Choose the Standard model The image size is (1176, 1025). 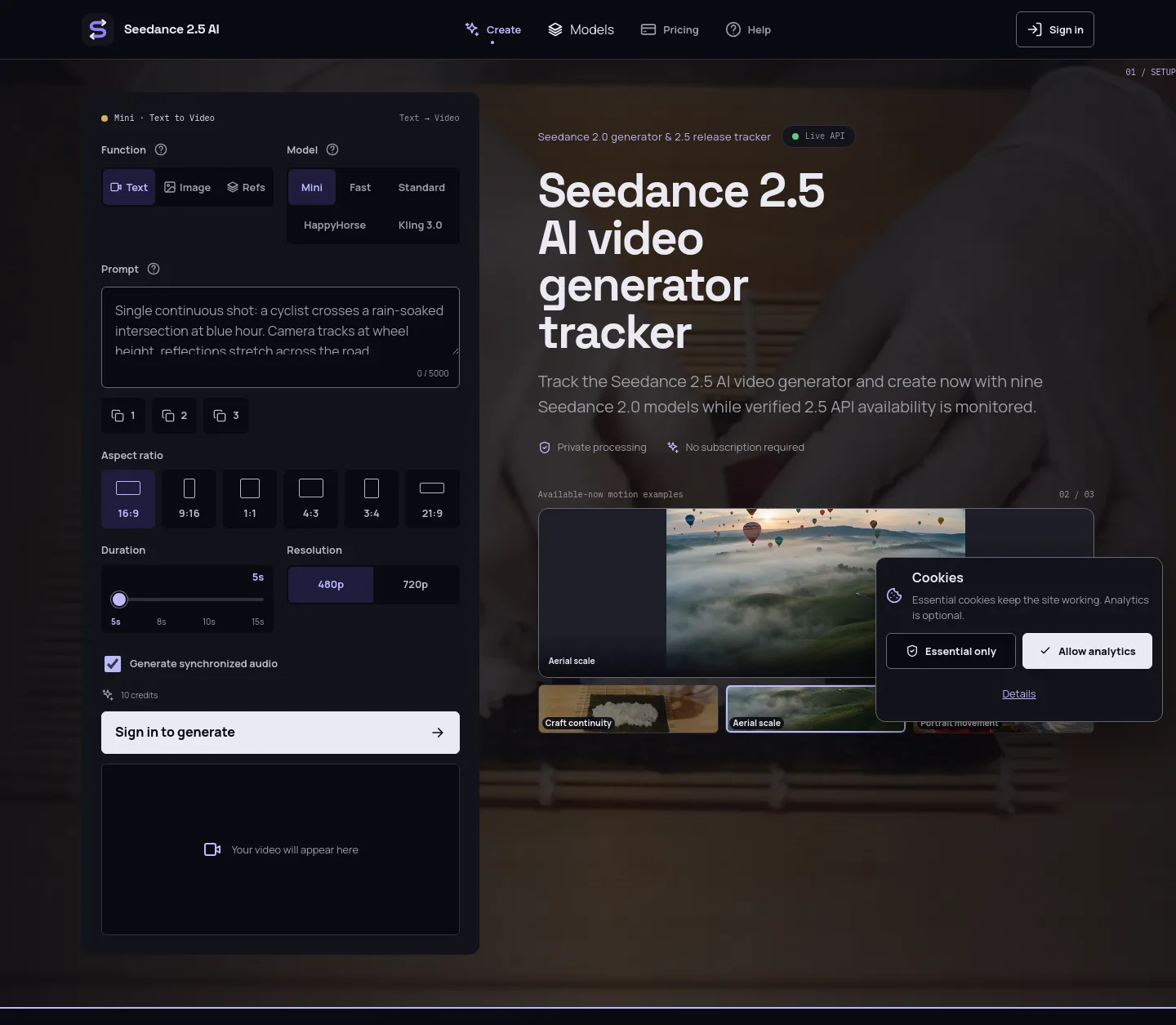click(421, 187)
